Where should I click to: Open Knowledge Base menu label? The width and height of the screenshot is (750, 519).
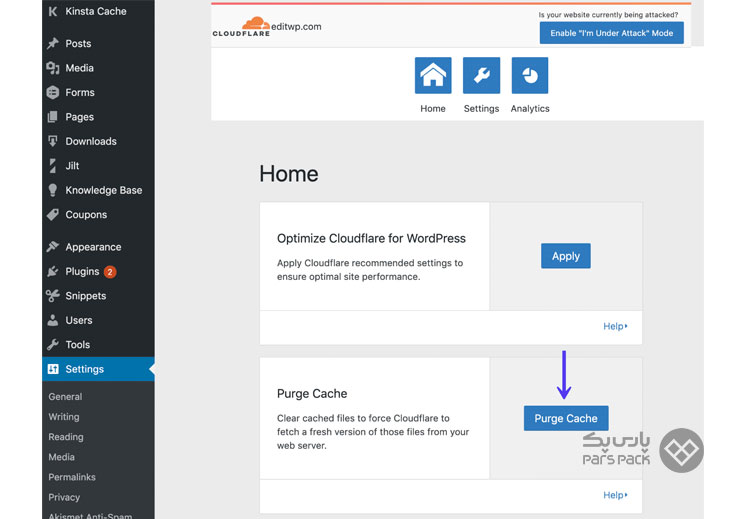[x=104, y=190]
